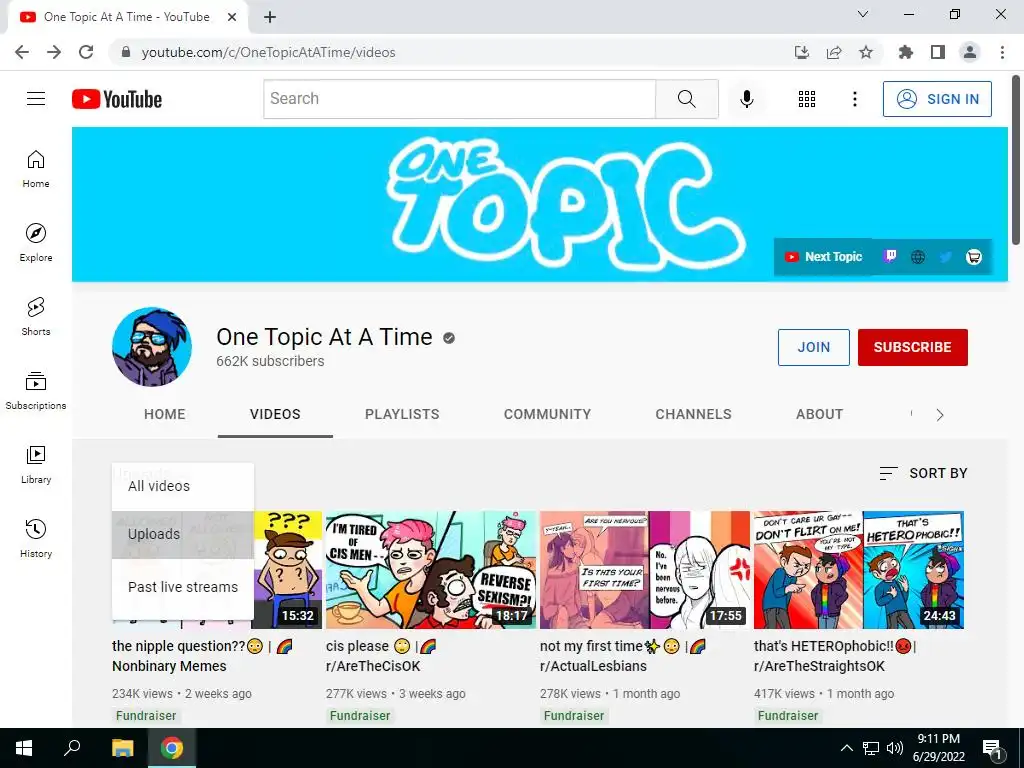Switch to the COMMUNITY tab
Screen dimensions: 1024x768
[547, 414]
